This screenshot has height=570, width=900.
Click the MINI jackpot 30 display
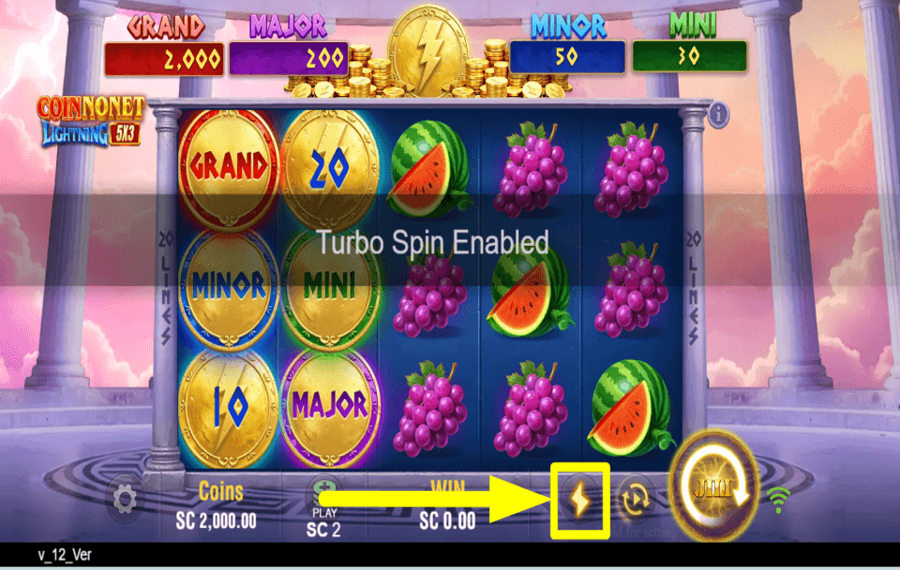[689, 56]
